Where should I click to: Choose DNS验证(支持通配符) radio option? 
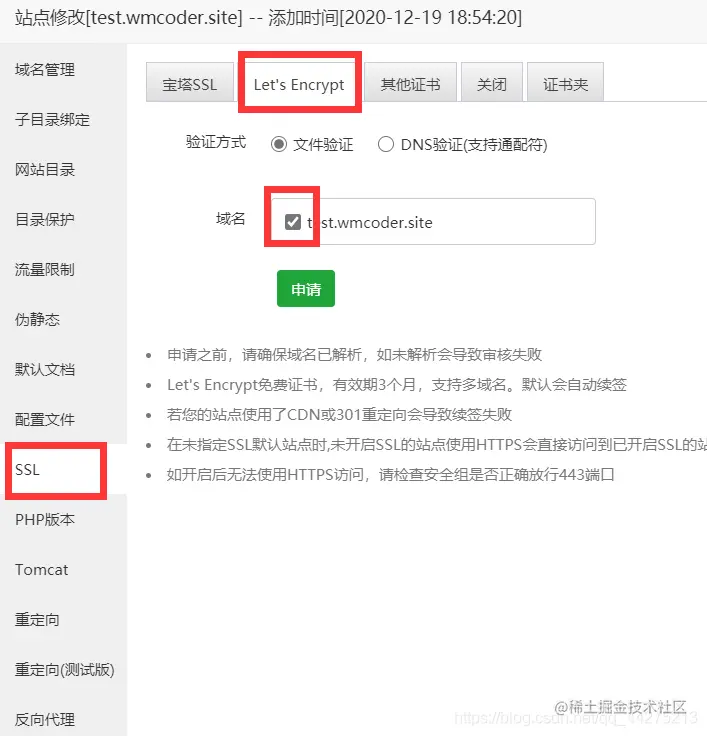(386, 144)
